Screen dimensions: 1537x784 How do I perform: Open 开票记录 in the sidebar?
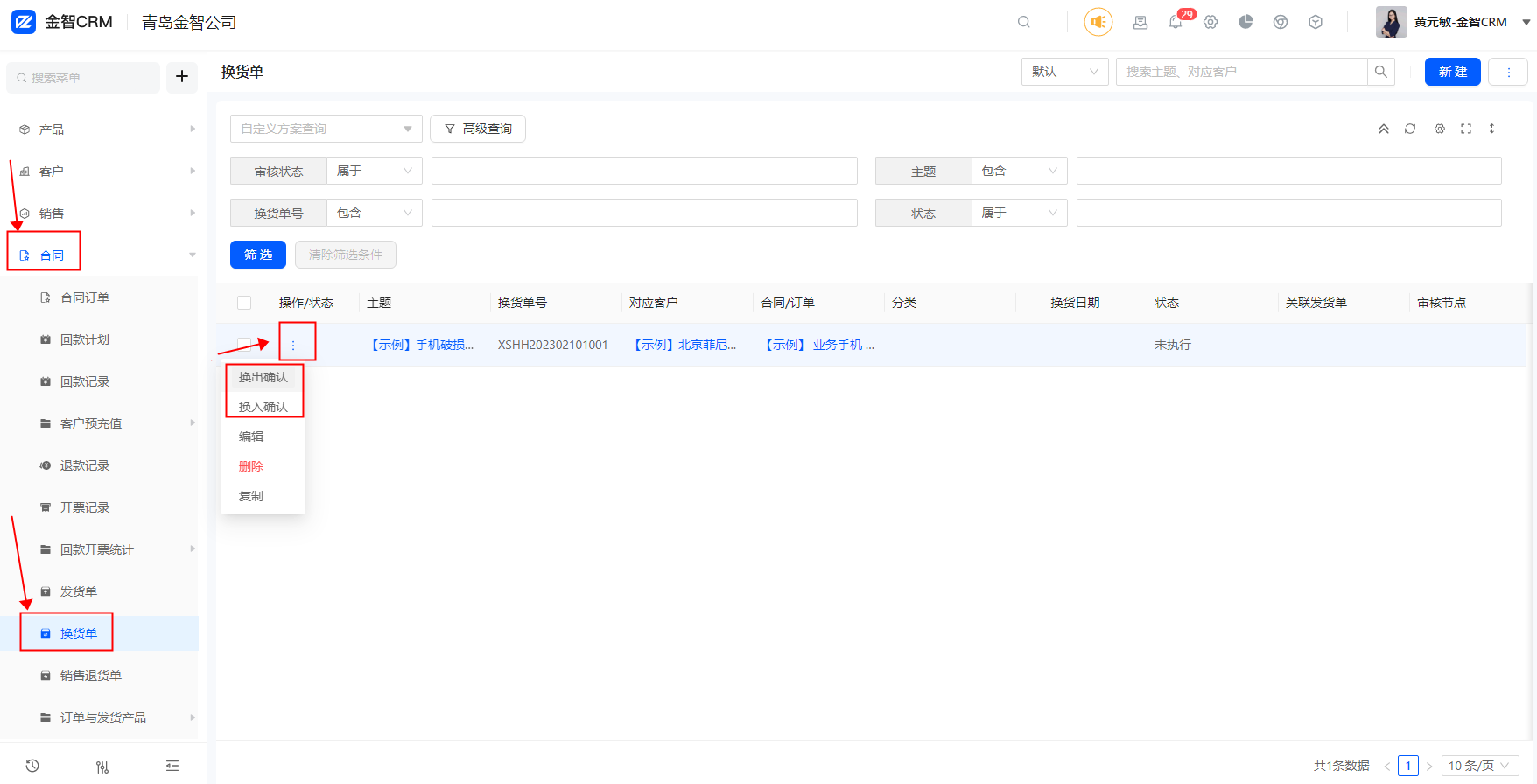85,507
